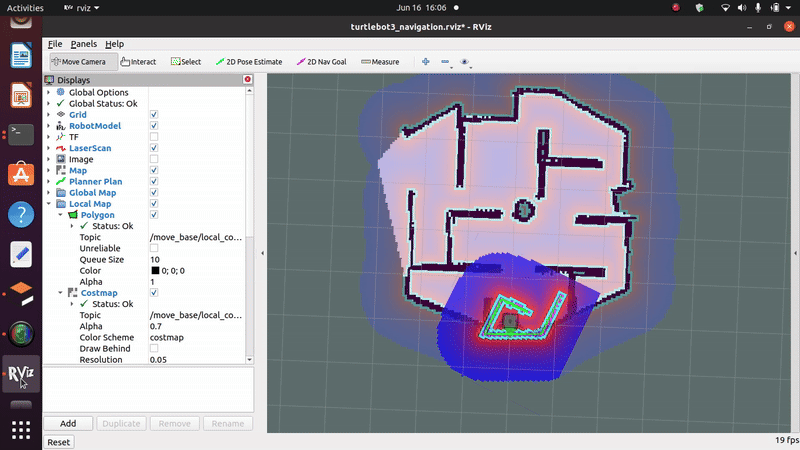The width and height of the screenshot is (800, 450).
Task: Toggle the RobotModel checkbox
Action: point(154,126)
